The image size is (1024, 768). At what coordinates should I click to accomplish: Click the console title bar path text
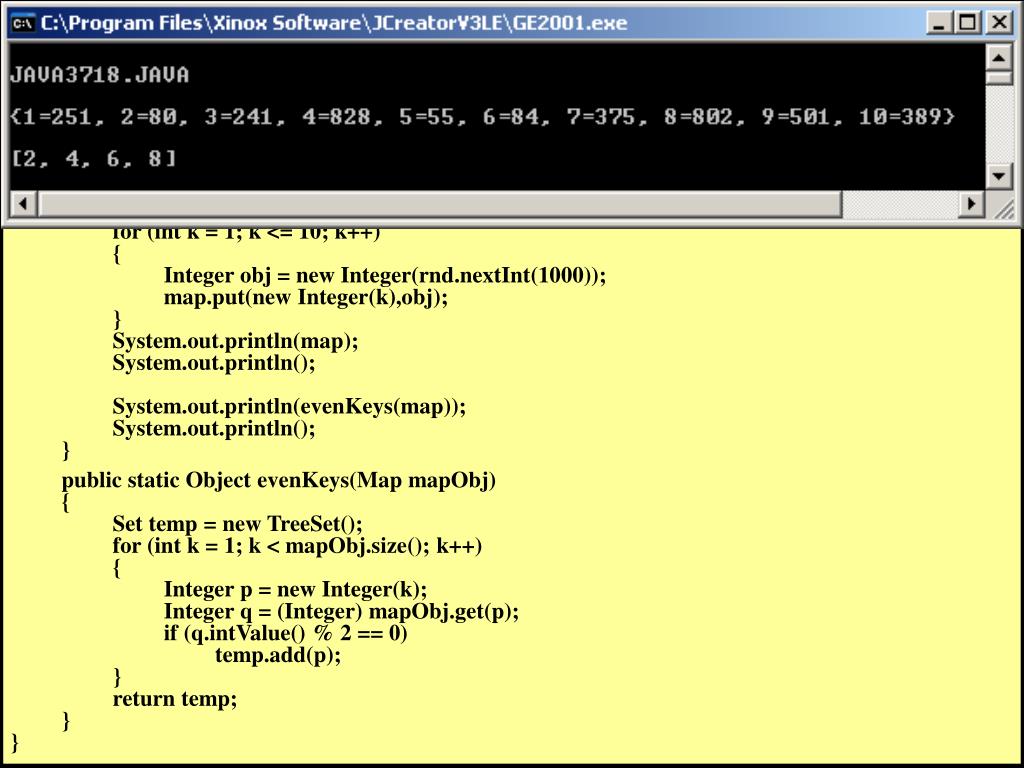pyautogui.click(x=334, y=24)
